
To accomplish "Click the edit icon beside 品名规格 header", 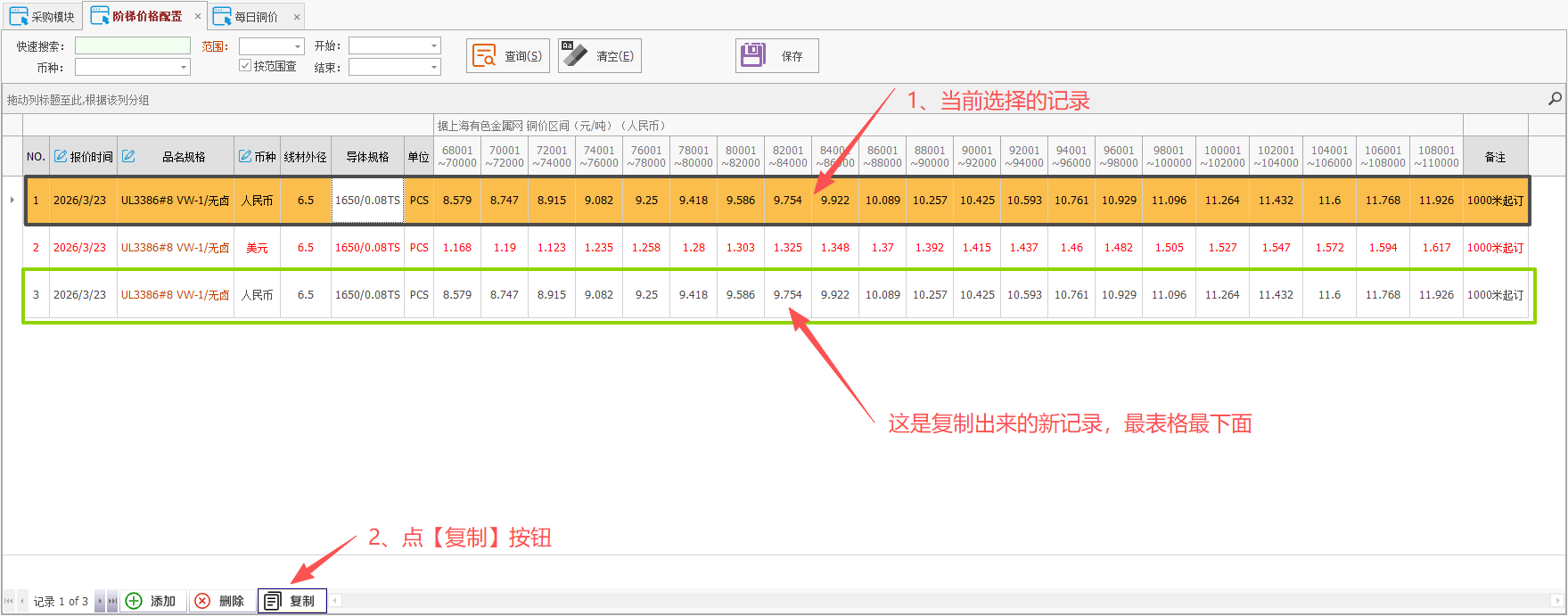I will 128,156.
